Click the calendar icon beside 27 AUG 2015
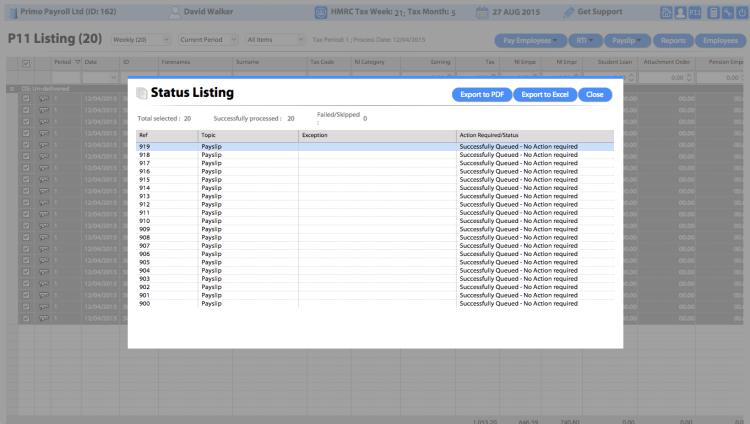750x424 pixels. (x=482, y=12)
